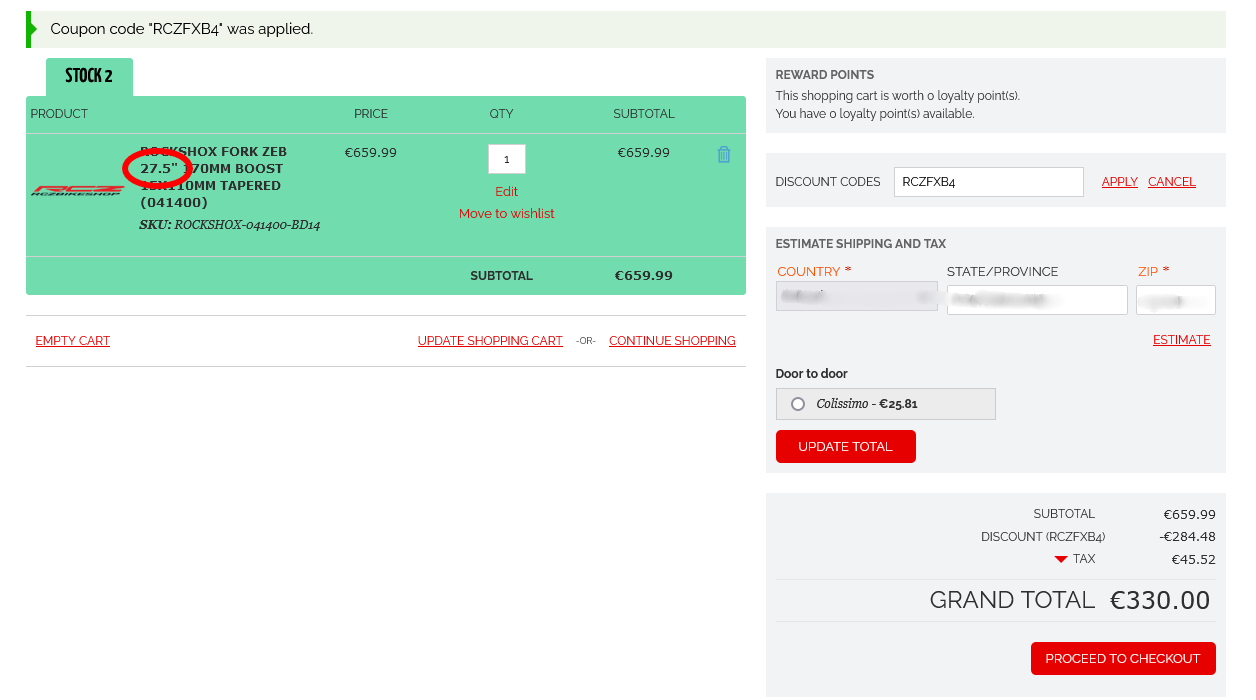Open the Country dropdown
The image size is (1256, 700).
(x=856, y=297)
